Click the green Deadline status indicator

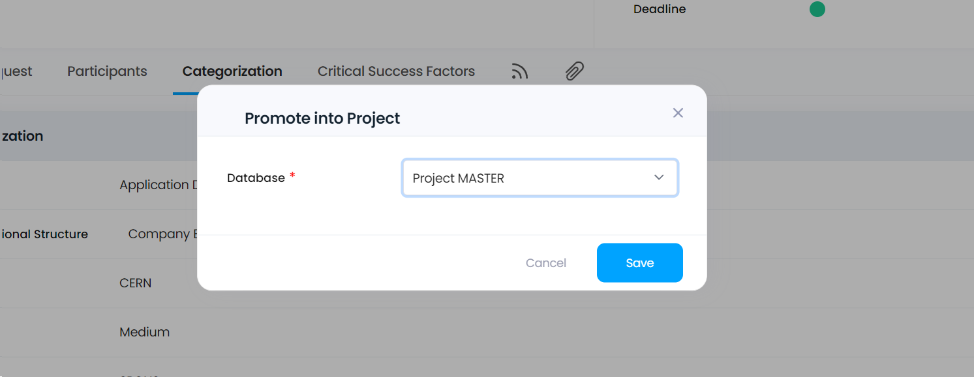[817, 9]
